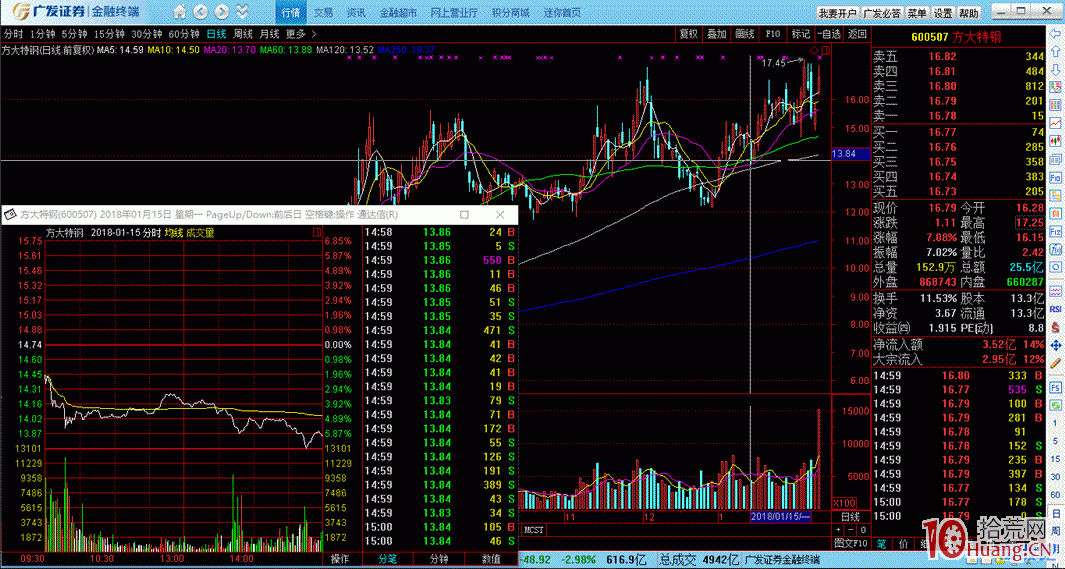The width and height of the screenshot is (1065, 569).
Task: Open the 菜单 menu
Action: tap(916, 13)
